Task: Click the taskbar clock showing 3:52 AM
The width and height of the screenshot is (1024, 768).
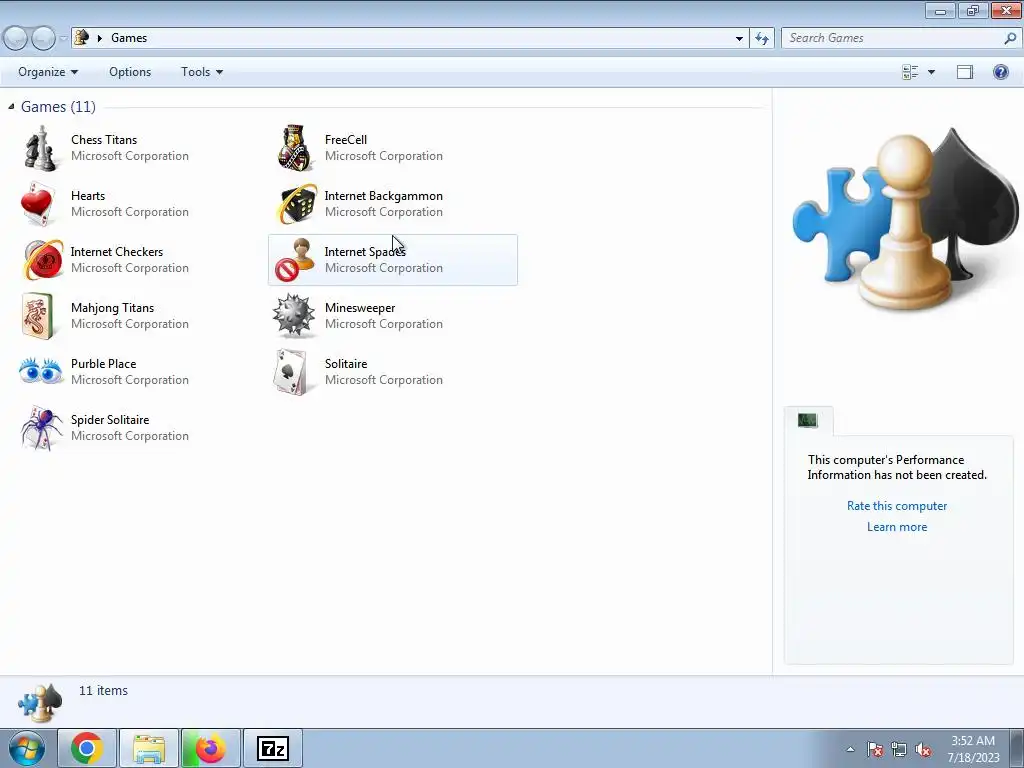Action: point(973,748)
